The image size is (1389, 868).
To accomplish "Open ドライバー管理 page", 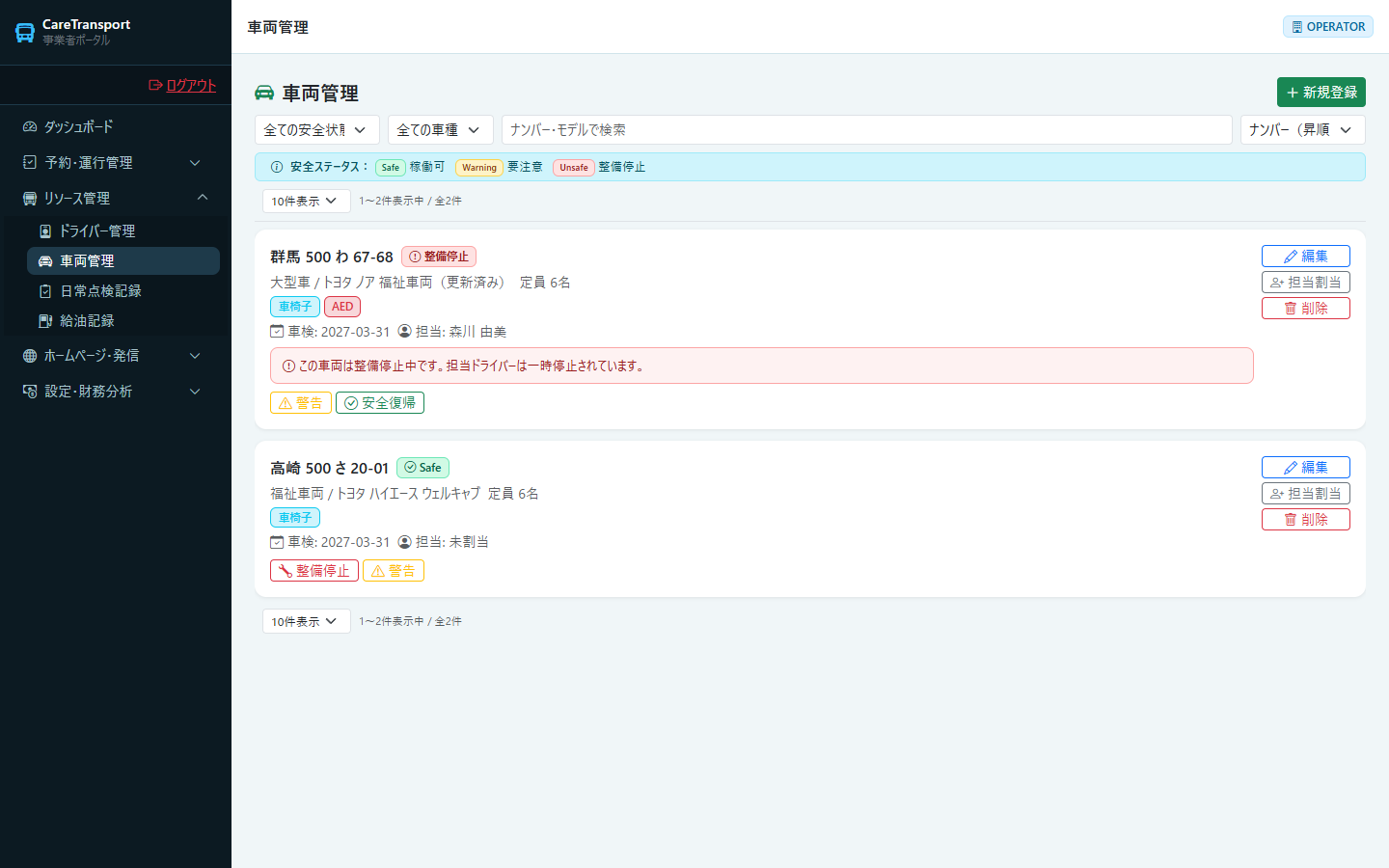I will (x=123, y=231).
